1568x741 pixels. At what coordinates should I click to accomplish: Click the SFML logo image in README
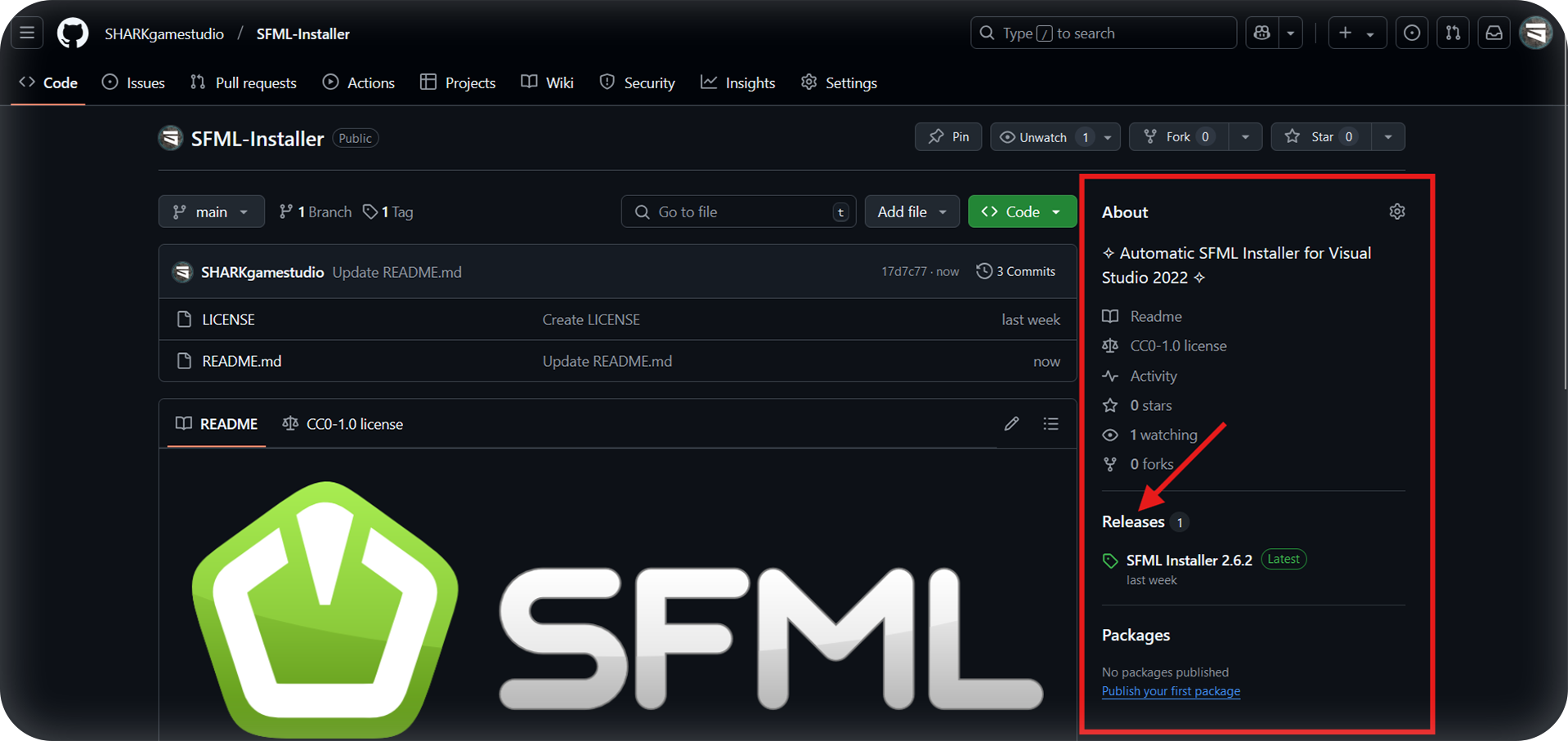click(617, 609)
